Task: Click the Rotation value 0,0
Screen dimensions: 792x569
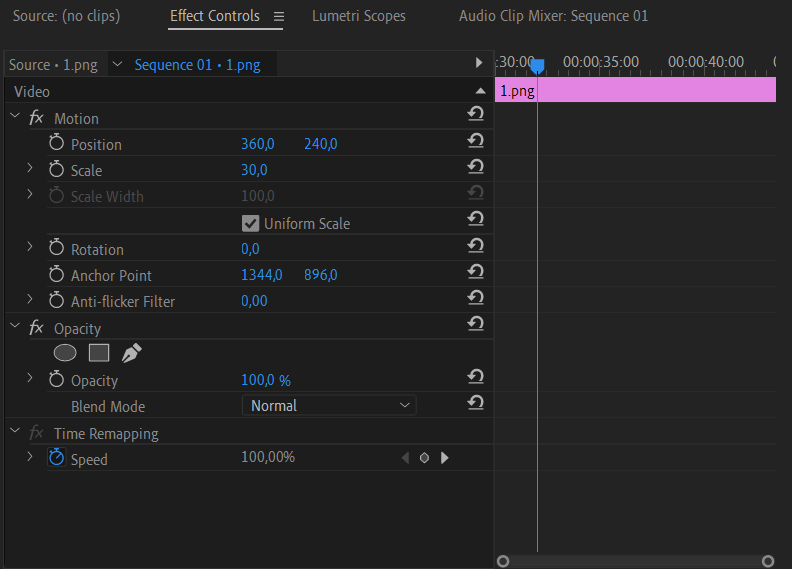Action: 250,249
